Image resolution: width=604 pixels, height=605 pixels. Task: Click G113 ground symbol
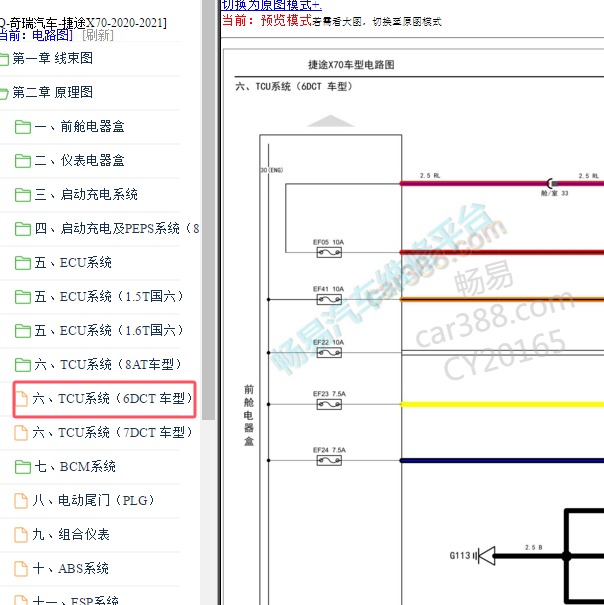tap(484, 556)
